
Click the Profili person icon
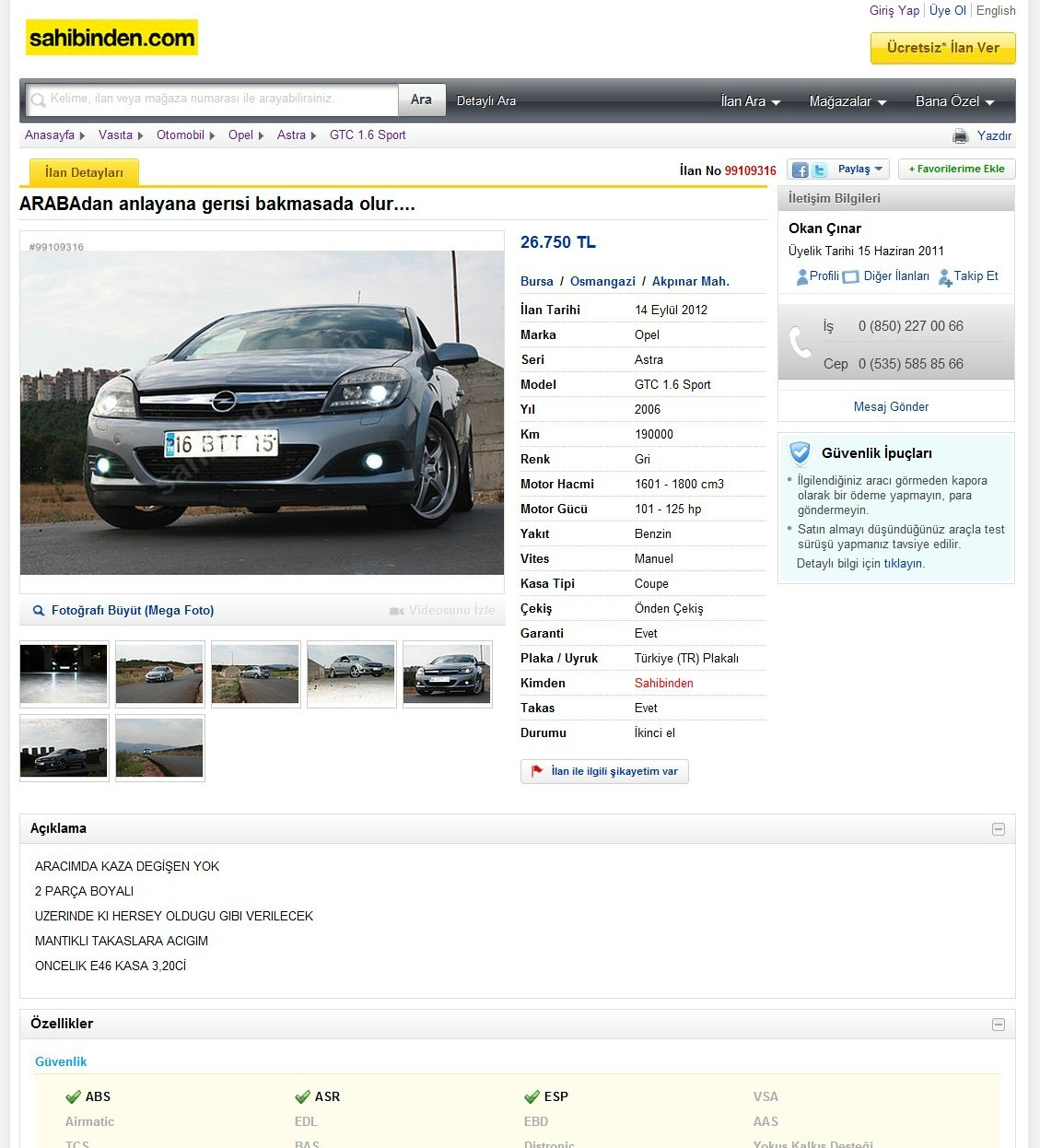(x=801, y=276)
